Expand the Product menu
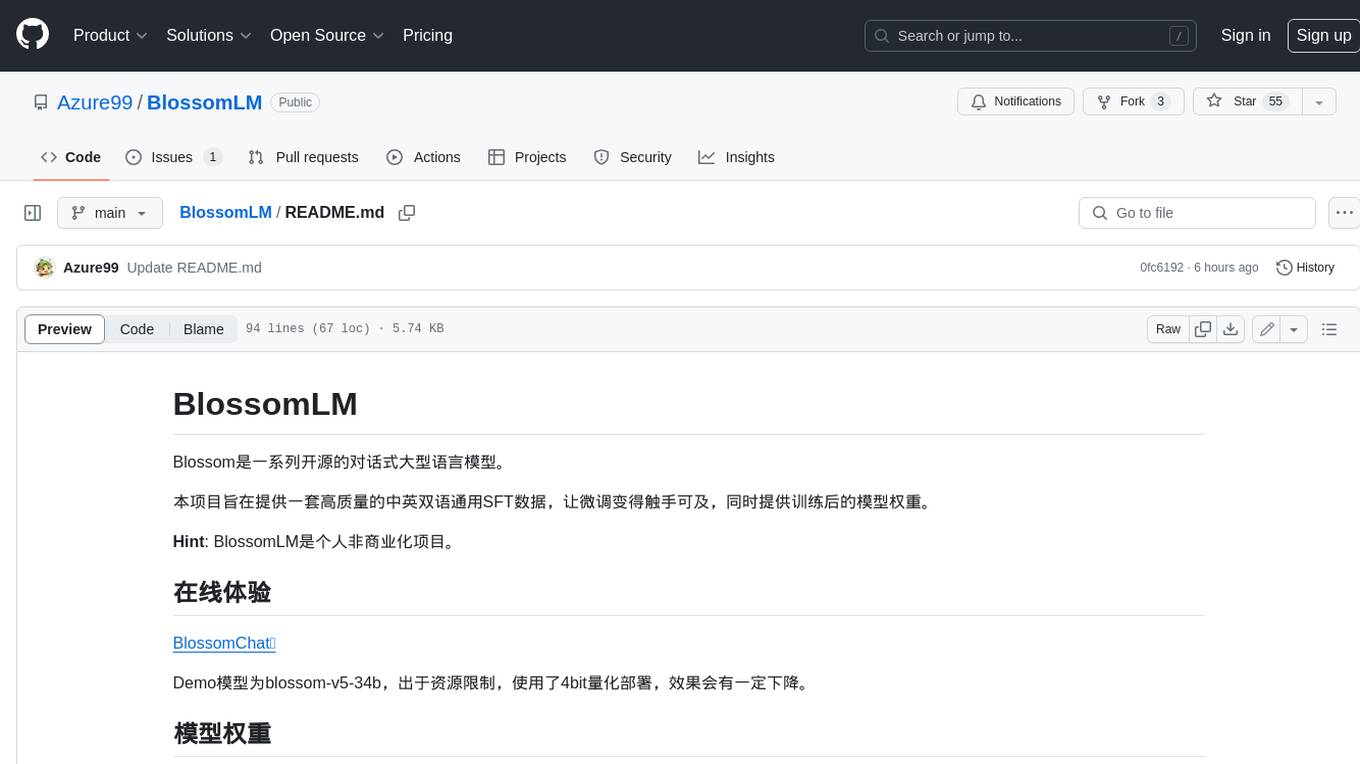 (110, 35)
